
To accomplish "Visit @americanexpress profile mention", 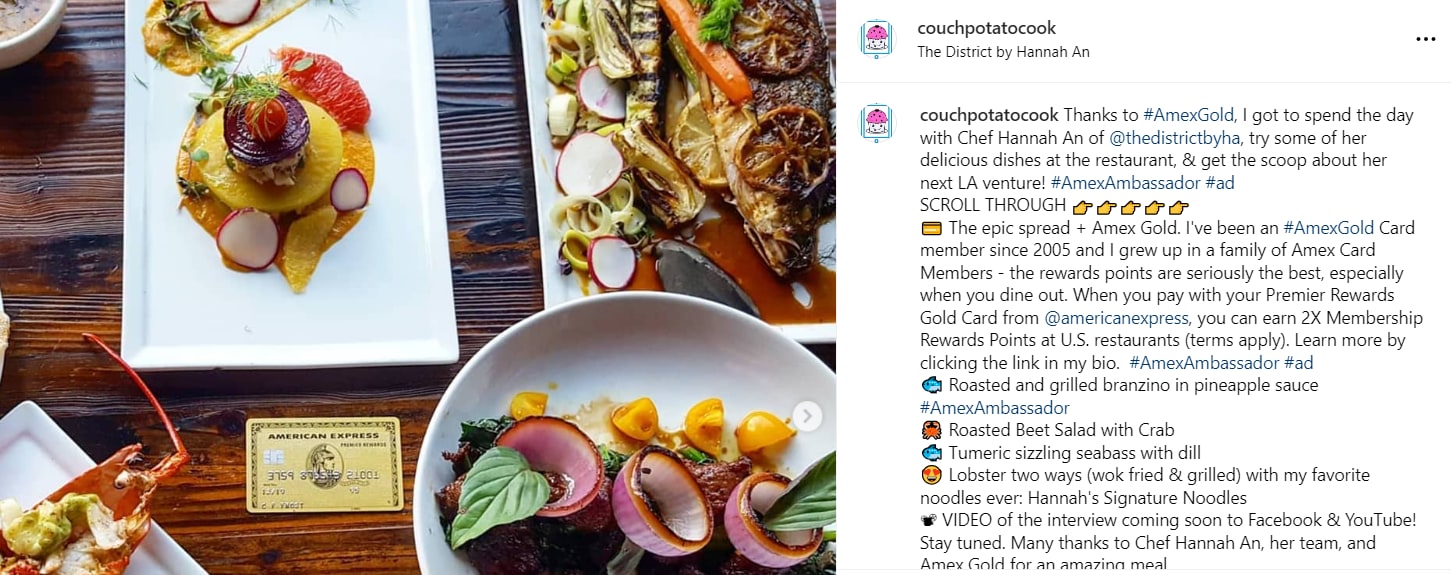I will coord(1116,318).
